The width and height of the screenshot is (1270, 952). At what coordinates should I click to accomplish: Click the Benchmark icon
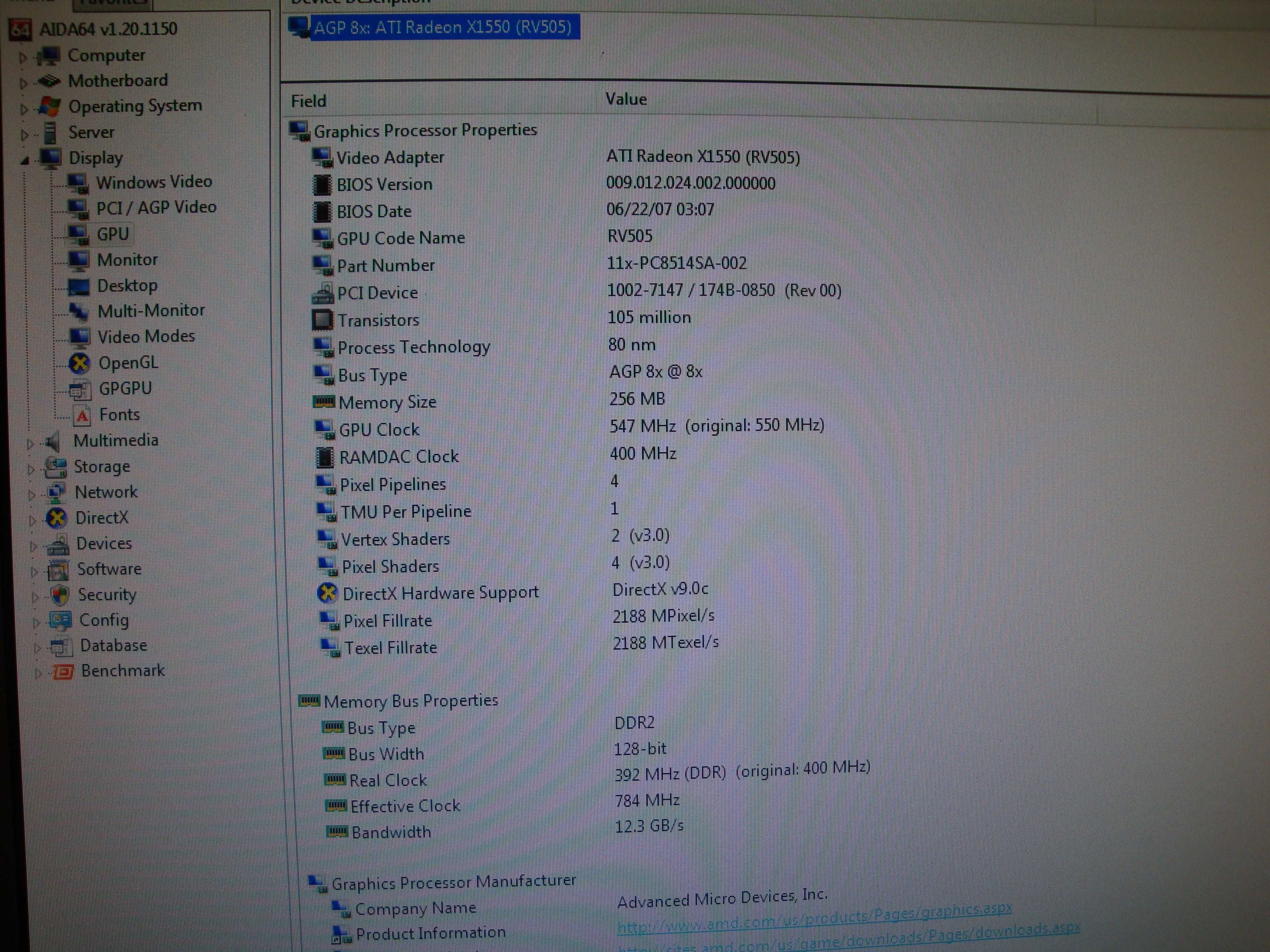(63, 672)
